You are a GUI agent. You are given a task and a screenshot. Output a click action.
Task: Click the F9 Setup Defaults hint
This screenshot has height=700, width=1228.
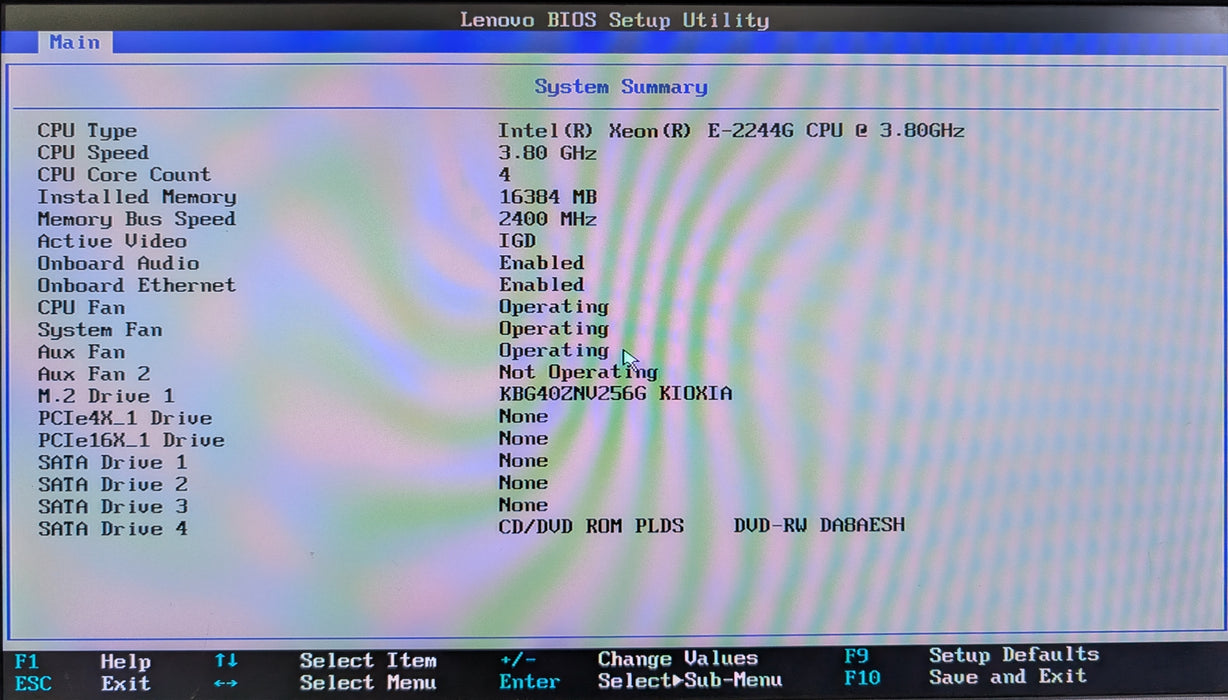pyautogui.click(x=971, y=655)
